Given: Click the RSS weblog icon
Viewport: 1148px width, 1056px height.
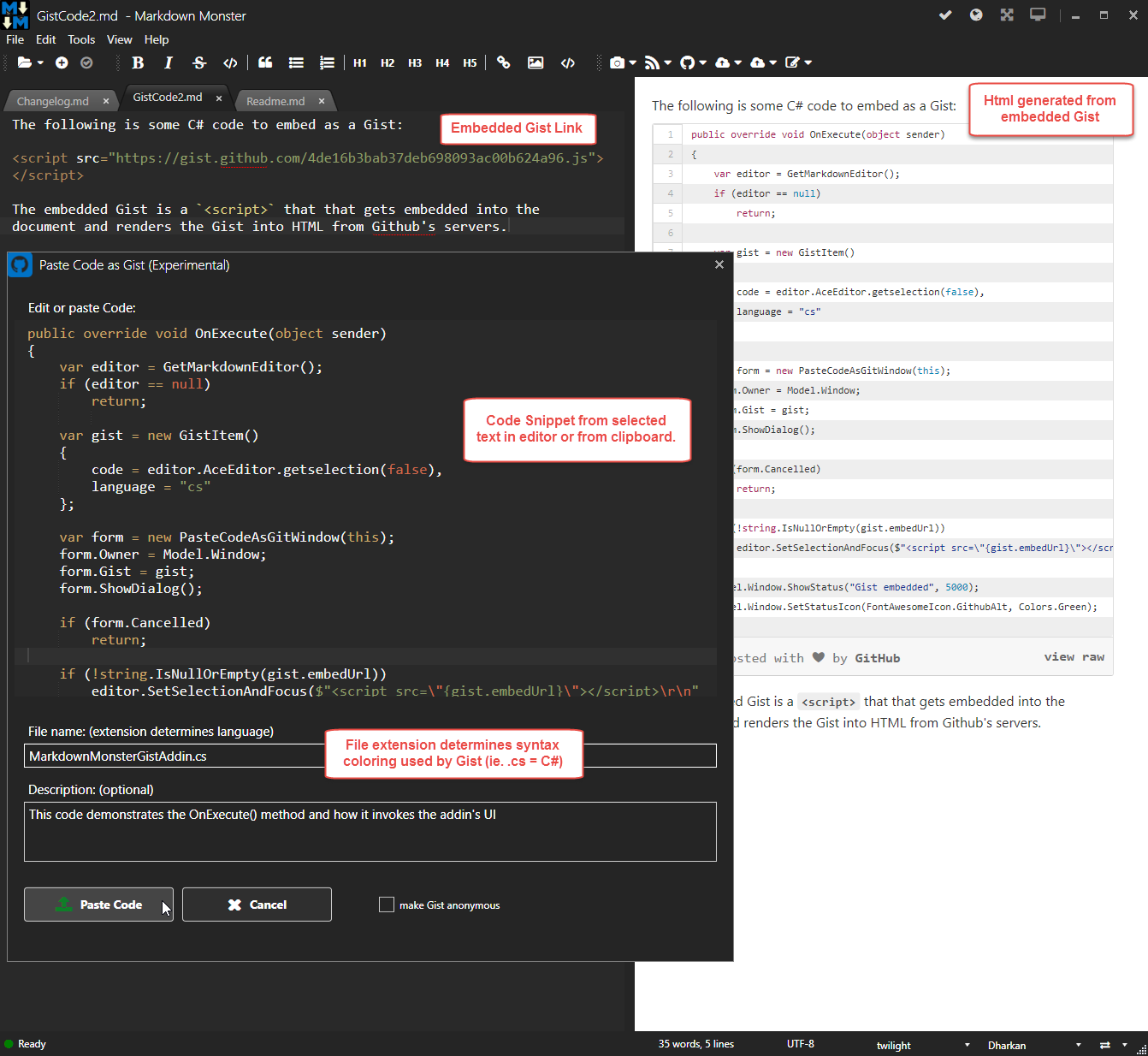Looking at the screenshot, I should coord(652,62).
